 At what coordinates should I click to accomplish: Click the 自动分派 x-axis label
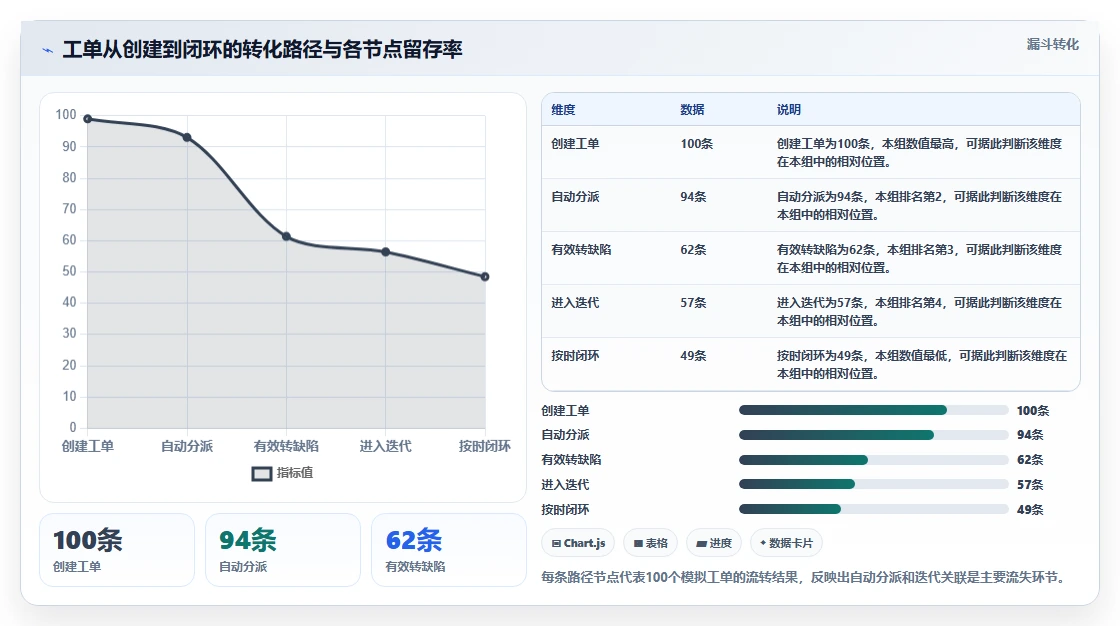(187, 446)
